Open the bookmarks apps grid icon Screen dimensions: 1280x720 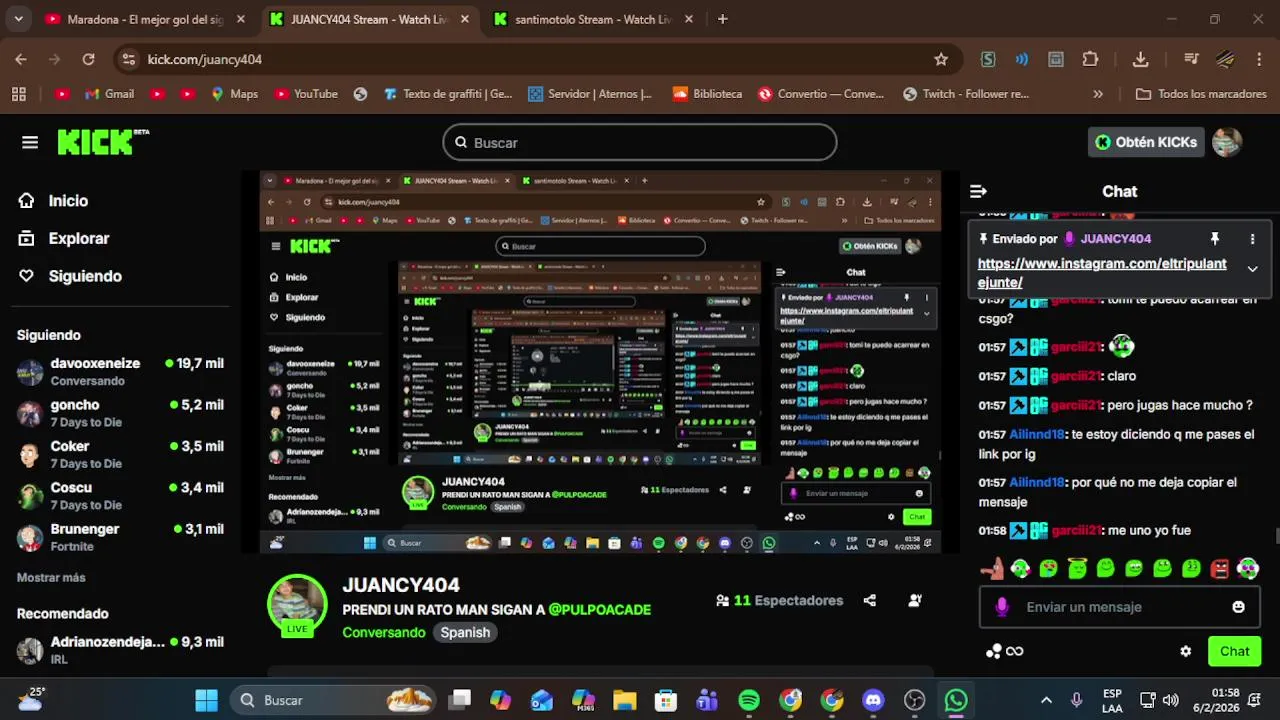click(x=18, y=94)
